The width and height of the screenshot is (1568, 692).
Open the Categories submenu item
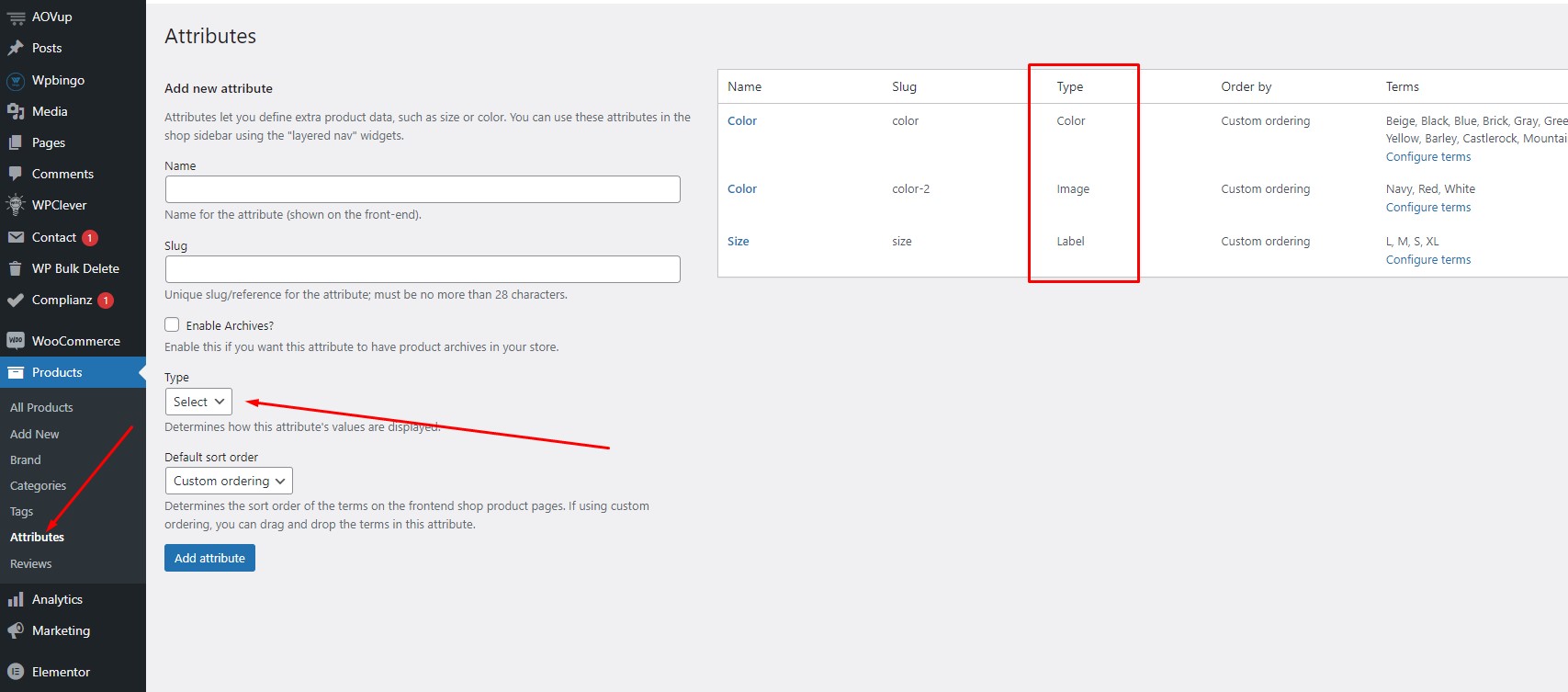click(38, 485)
